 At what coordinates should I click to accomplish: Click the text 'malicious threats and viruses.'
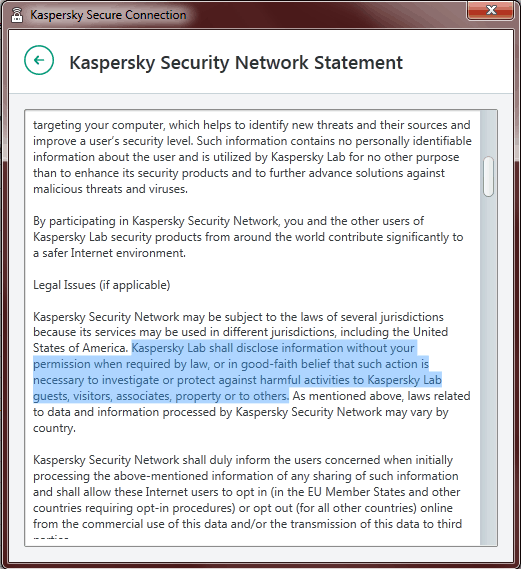[x=110, y=189]
